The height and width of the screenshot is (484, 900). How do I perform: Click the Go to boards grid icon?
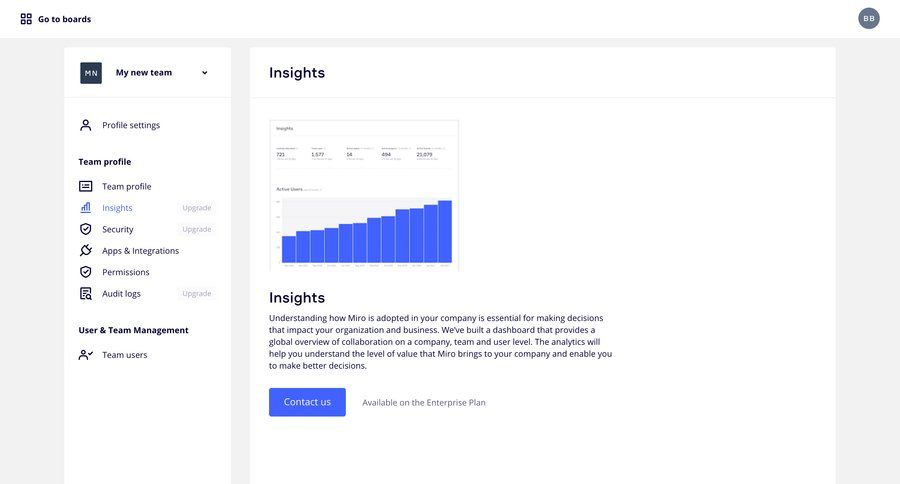coord(26,19)
